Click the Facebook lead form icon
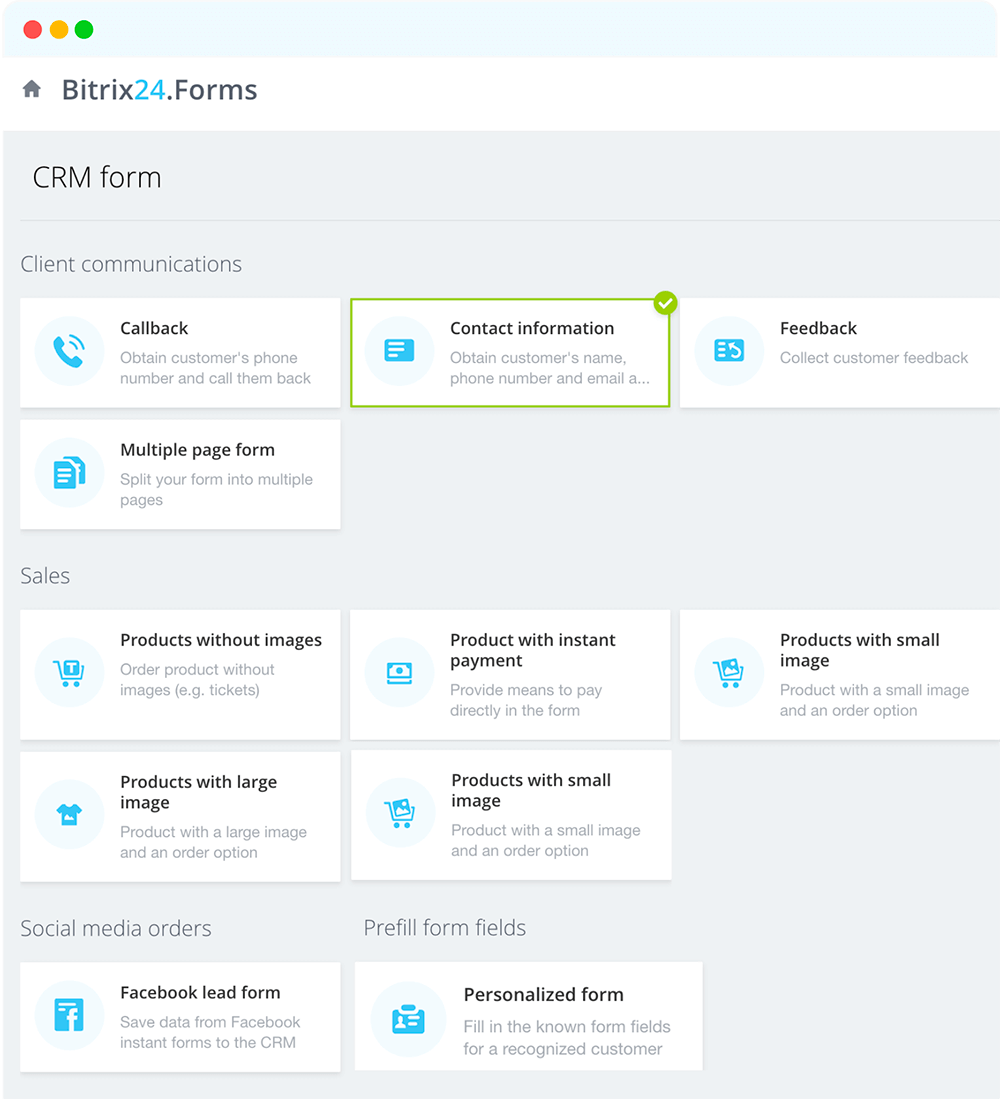 click(68, 1016)
